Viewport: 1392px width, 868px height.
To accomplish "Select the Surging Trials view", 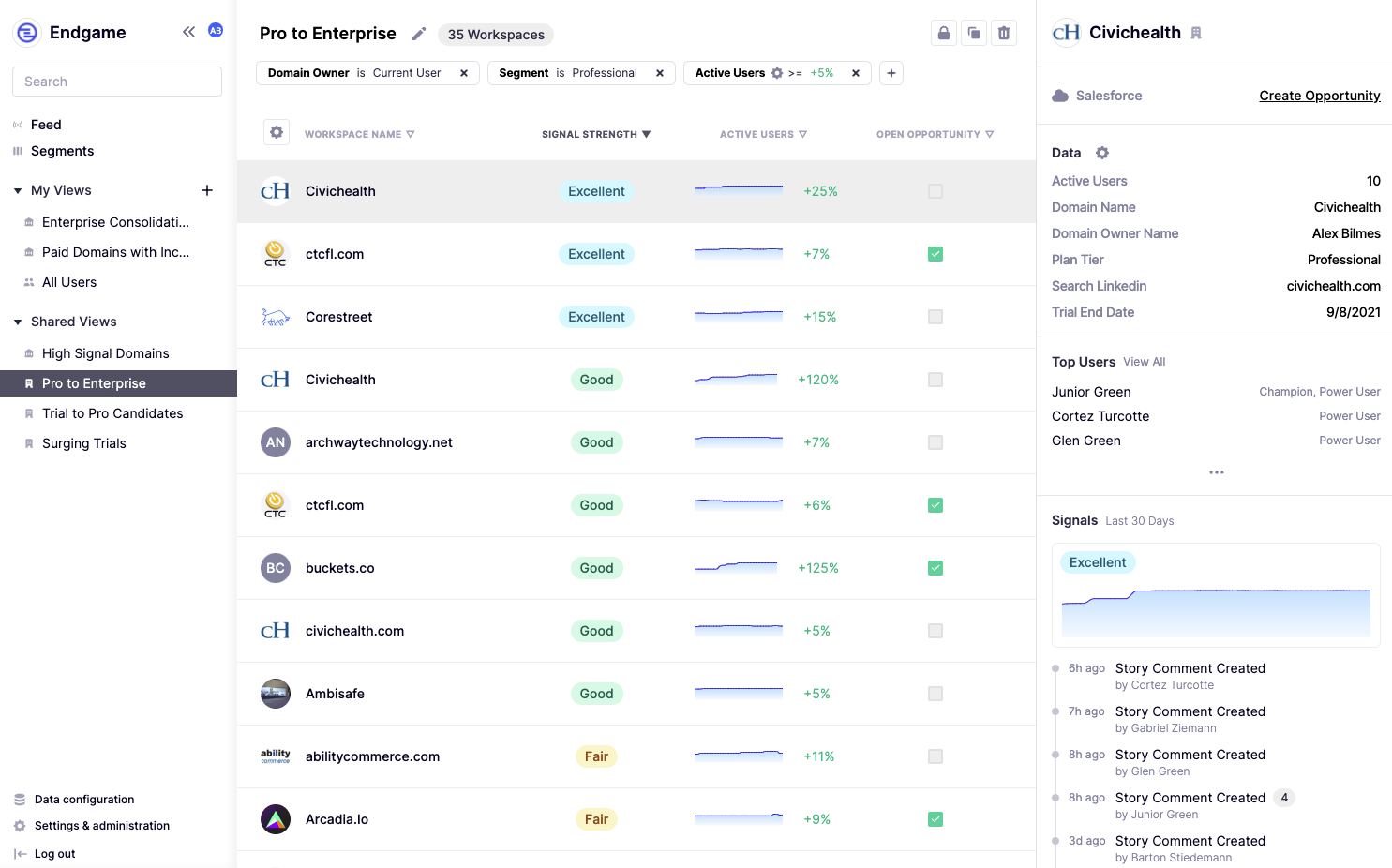I will 83,443.
